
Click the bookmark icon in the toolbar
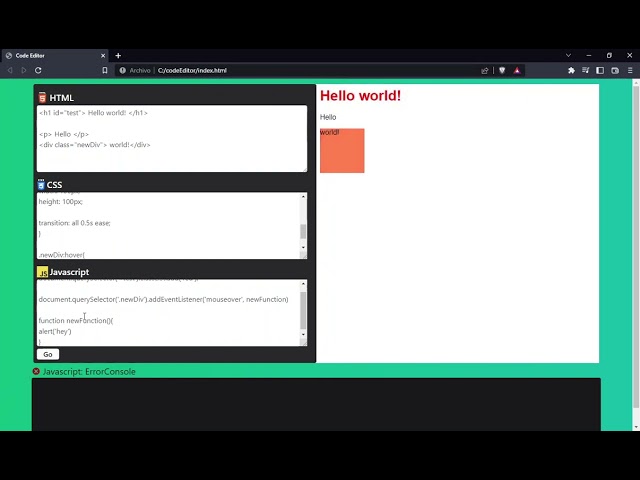(105, 70)
